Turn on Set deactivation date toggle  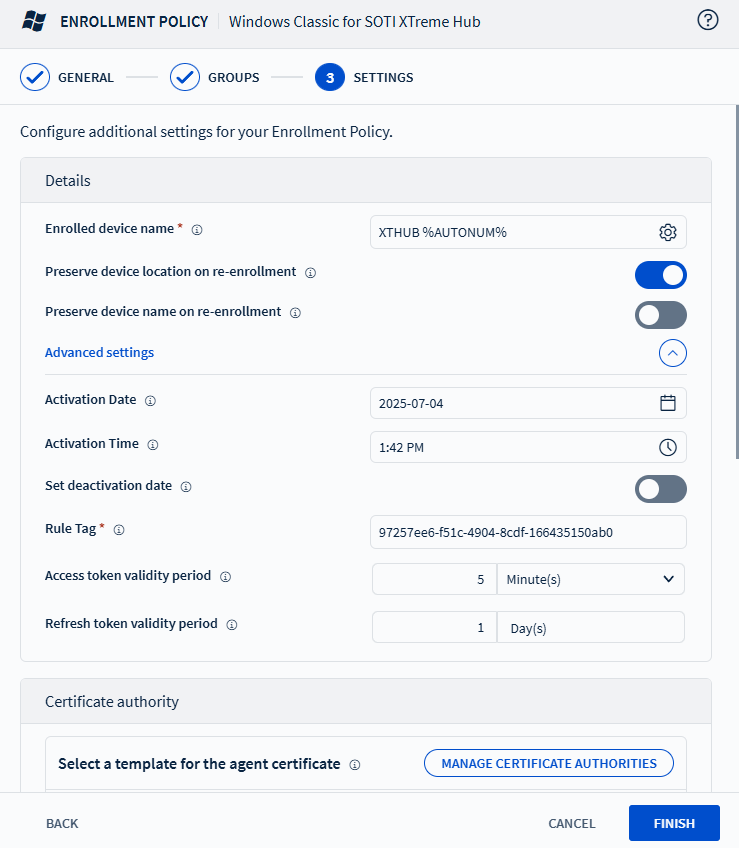pyautogui.click(x=660, y=489)
